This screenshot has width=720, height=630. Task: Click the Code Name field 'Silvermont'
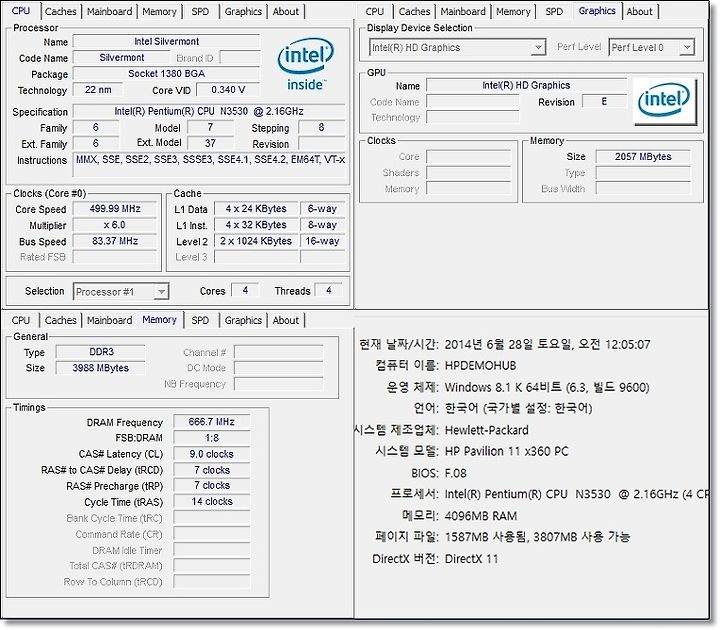click(x=122, y=57)
